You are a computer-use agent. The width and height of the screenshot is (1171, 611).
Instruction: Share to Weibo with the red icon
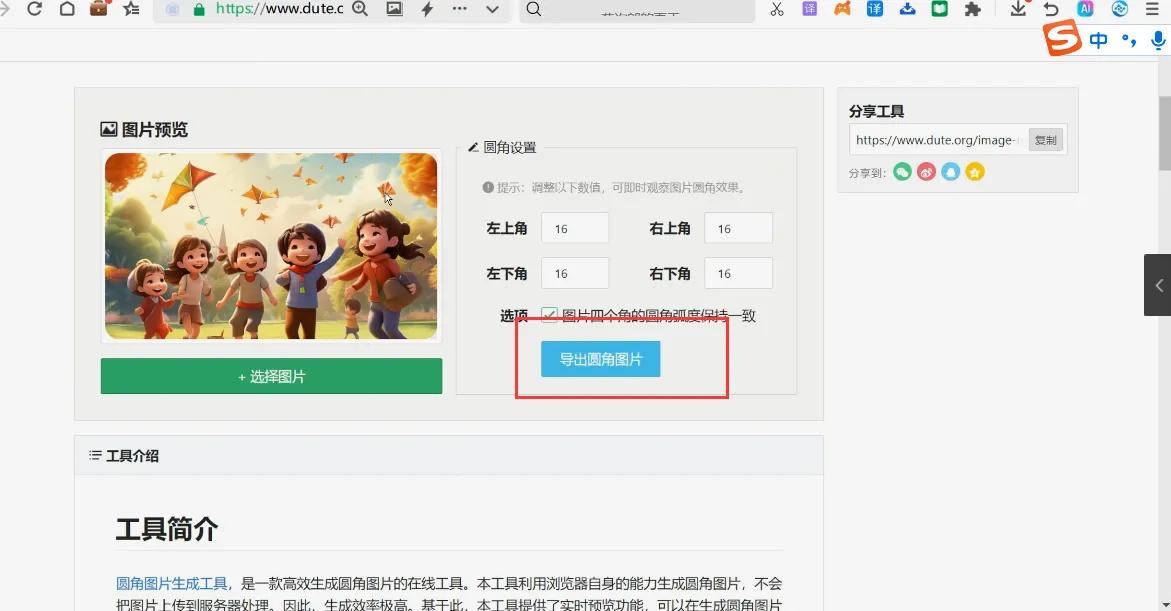pyautogui.click(x=926, y=172)
